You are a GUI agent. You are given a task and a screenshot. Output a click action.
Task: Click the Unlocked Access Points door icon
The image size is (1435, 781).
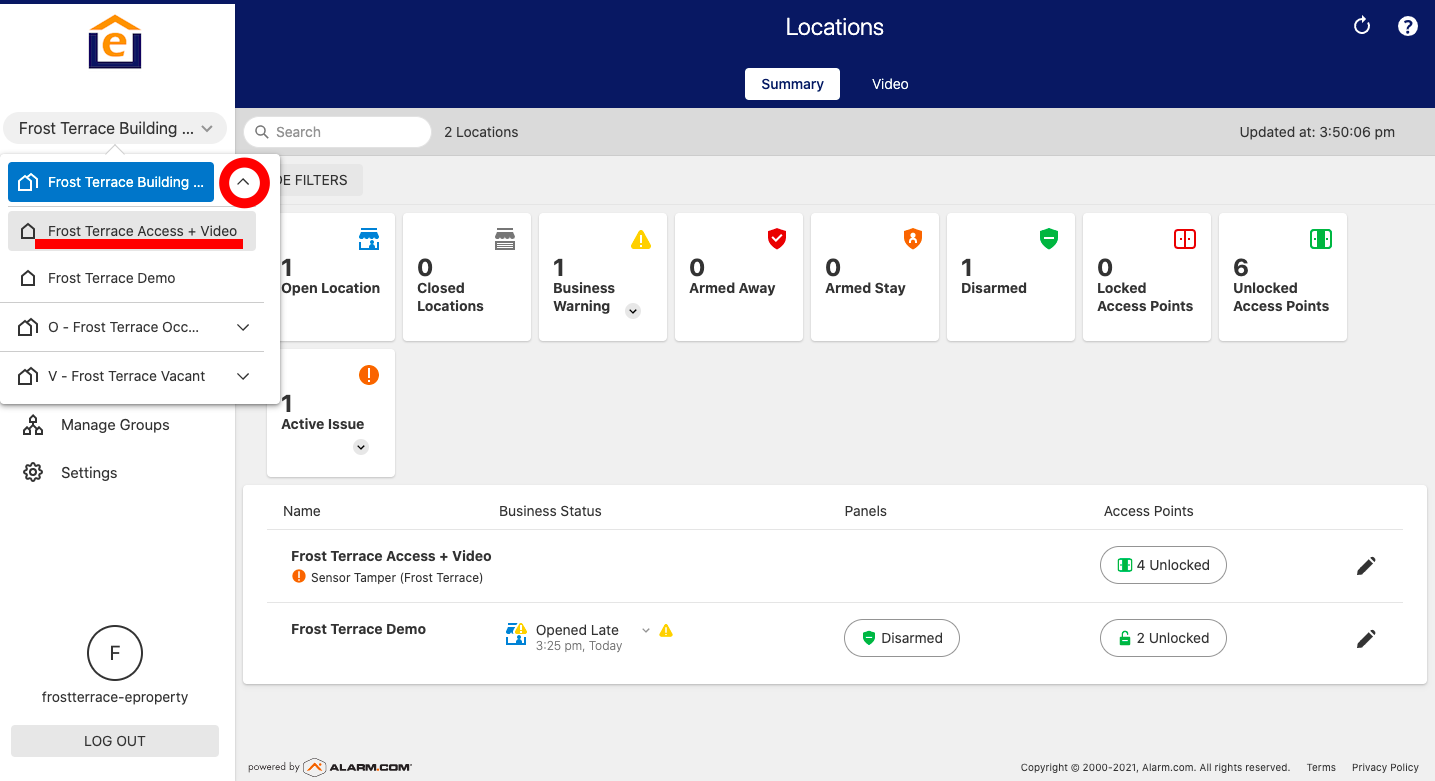(1321, 239)
